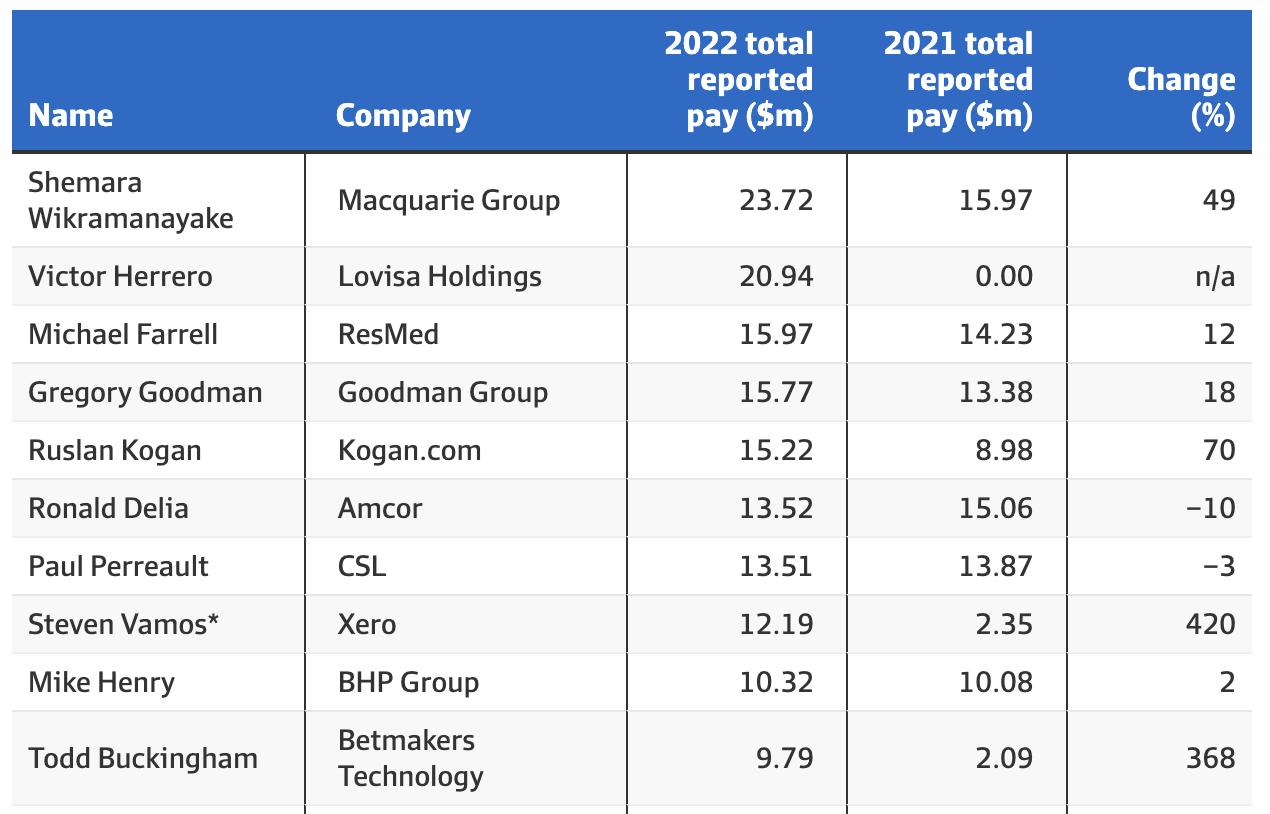Image resolution: width=1270 pixels, height=814 pixels.
Task: Click the ResMed company cell
Action: [x=388, y=334]
